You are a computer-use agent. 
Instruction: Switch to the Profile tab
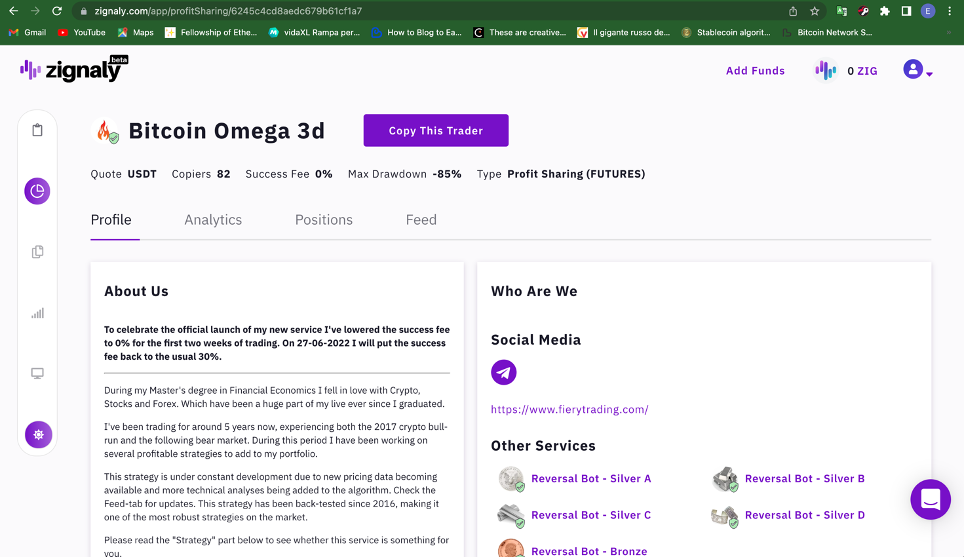point(111,220)
